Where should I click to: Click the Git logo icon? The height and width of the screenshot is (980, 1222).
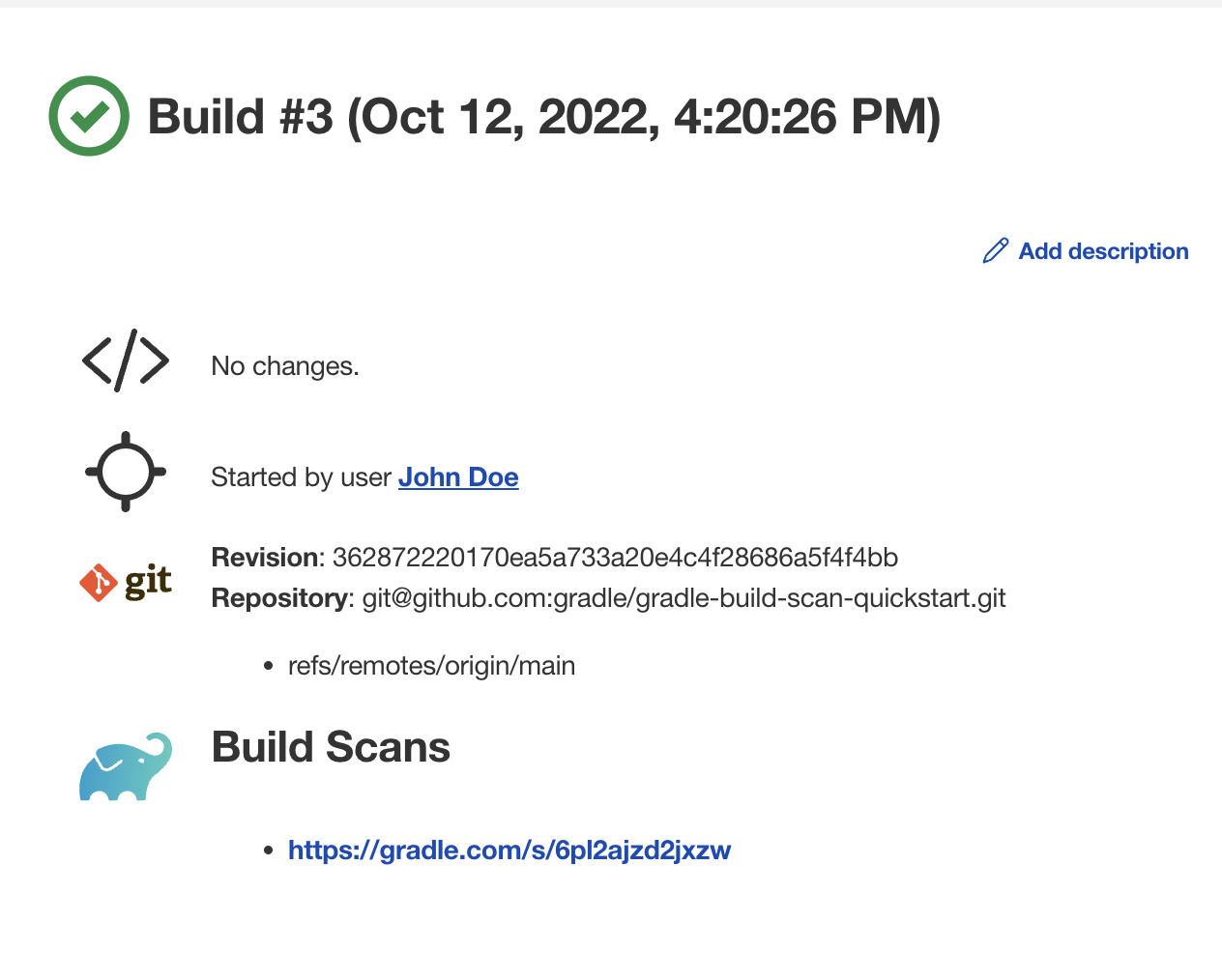125,581
